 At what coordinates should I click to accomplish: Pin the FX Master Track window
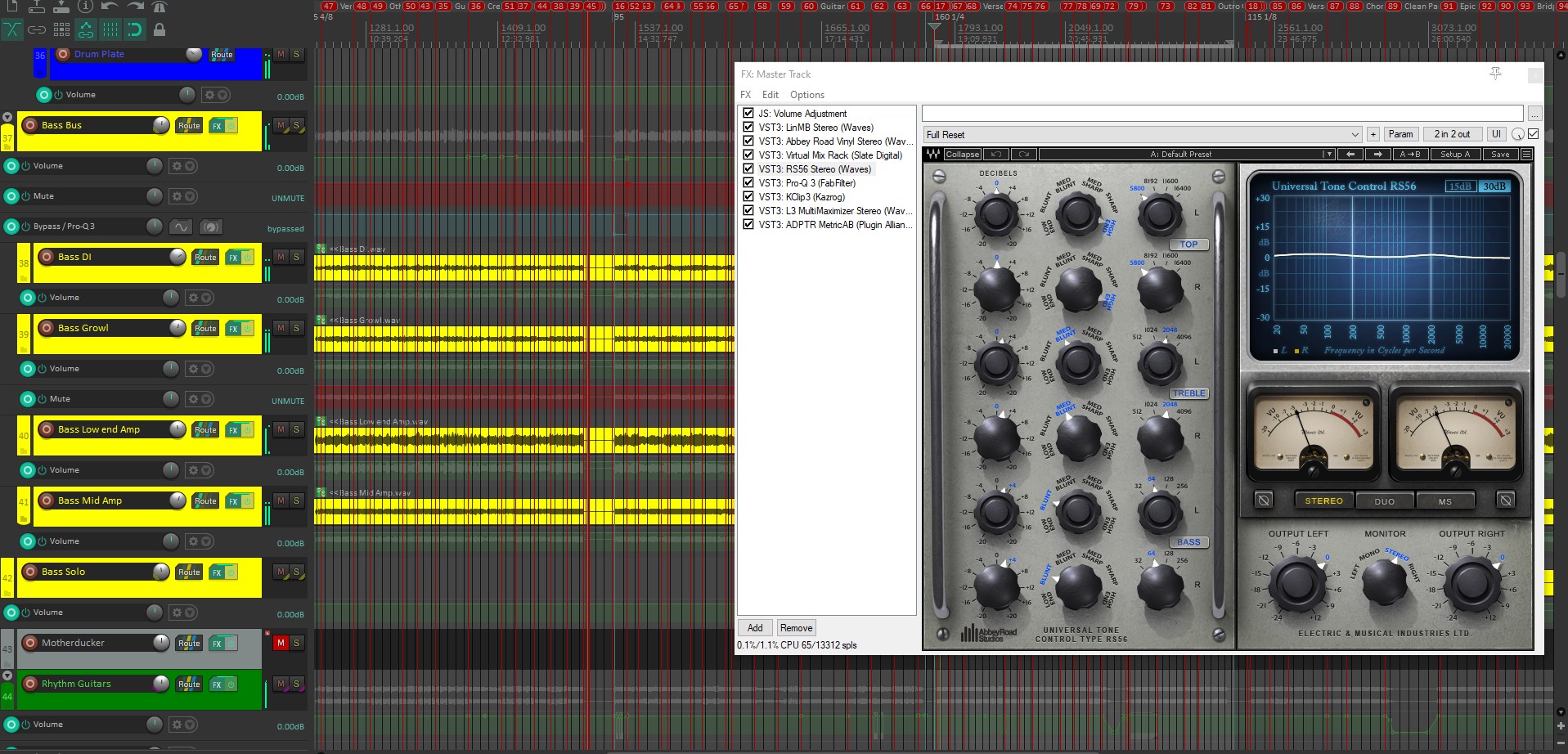1495,74
